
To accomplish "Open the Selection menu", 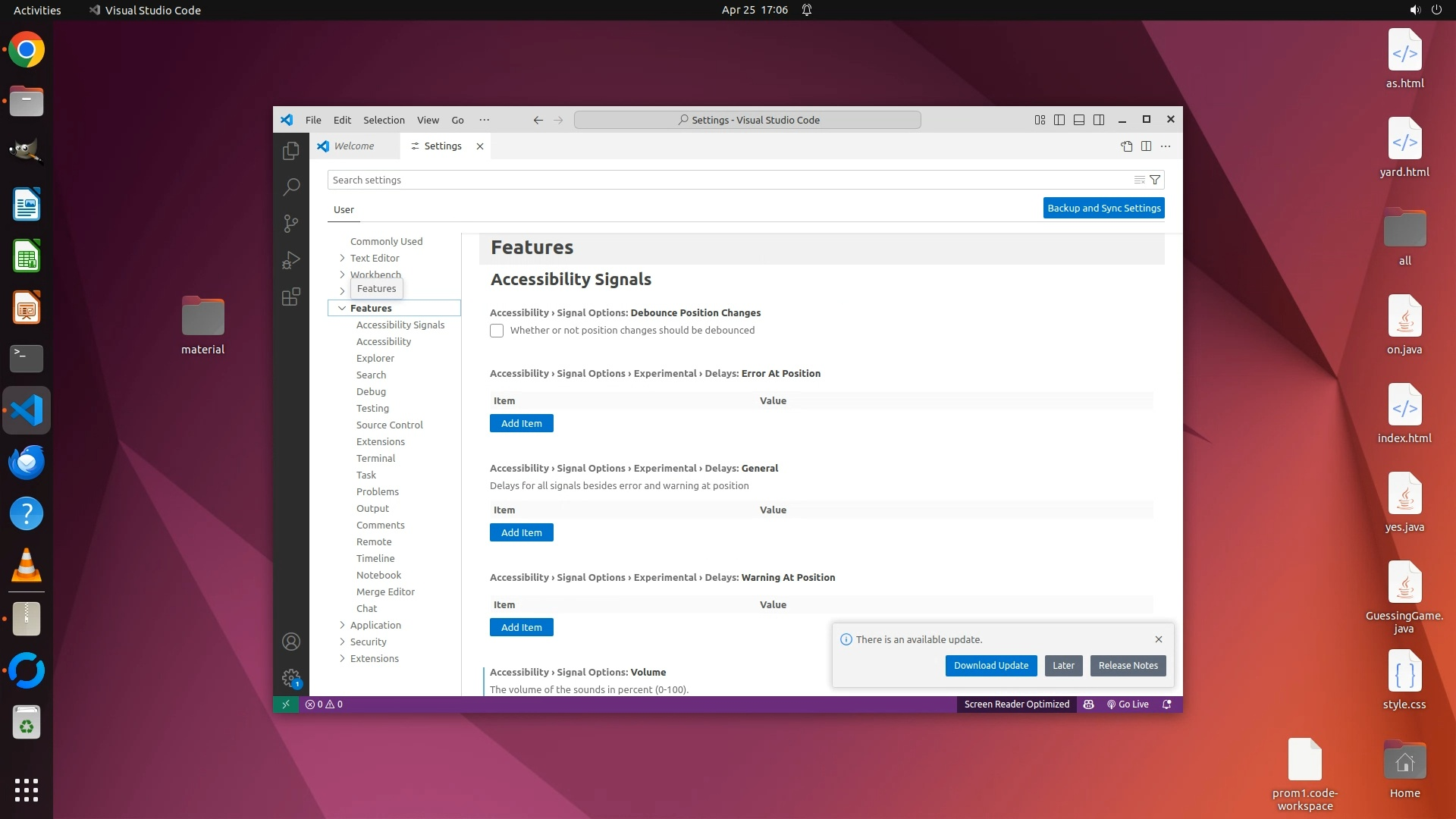I will coord(384,120).
